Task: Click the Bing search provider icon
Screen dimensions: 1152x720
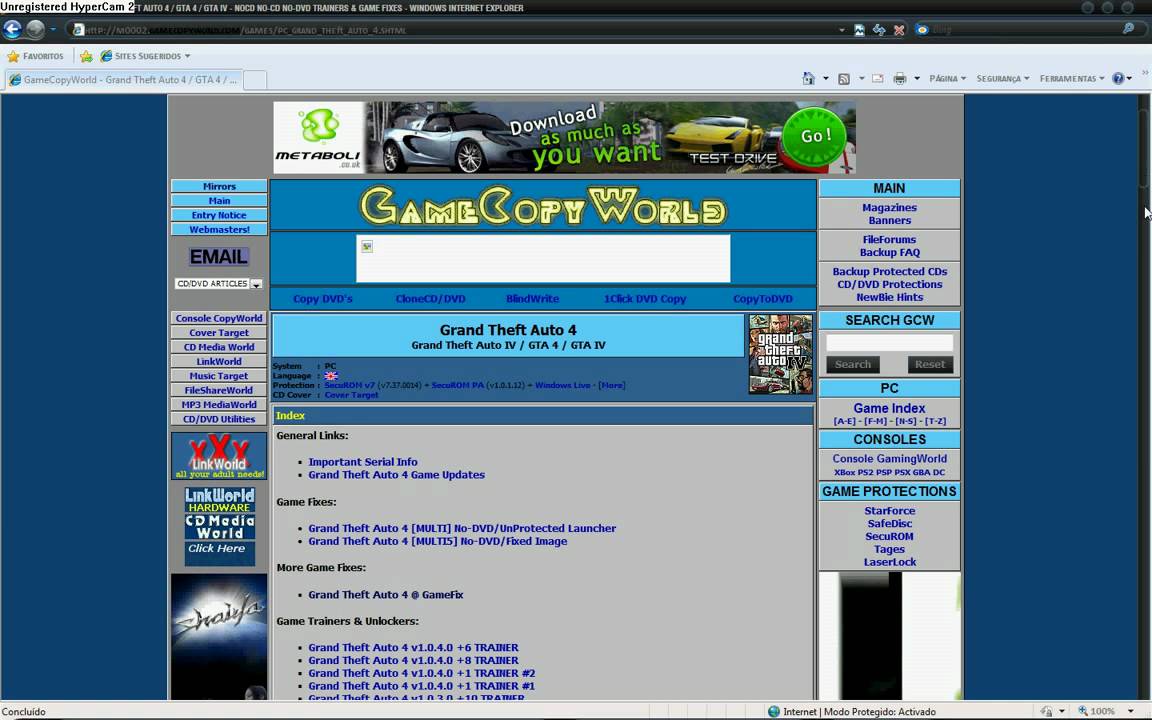Action: click(922, 30)
